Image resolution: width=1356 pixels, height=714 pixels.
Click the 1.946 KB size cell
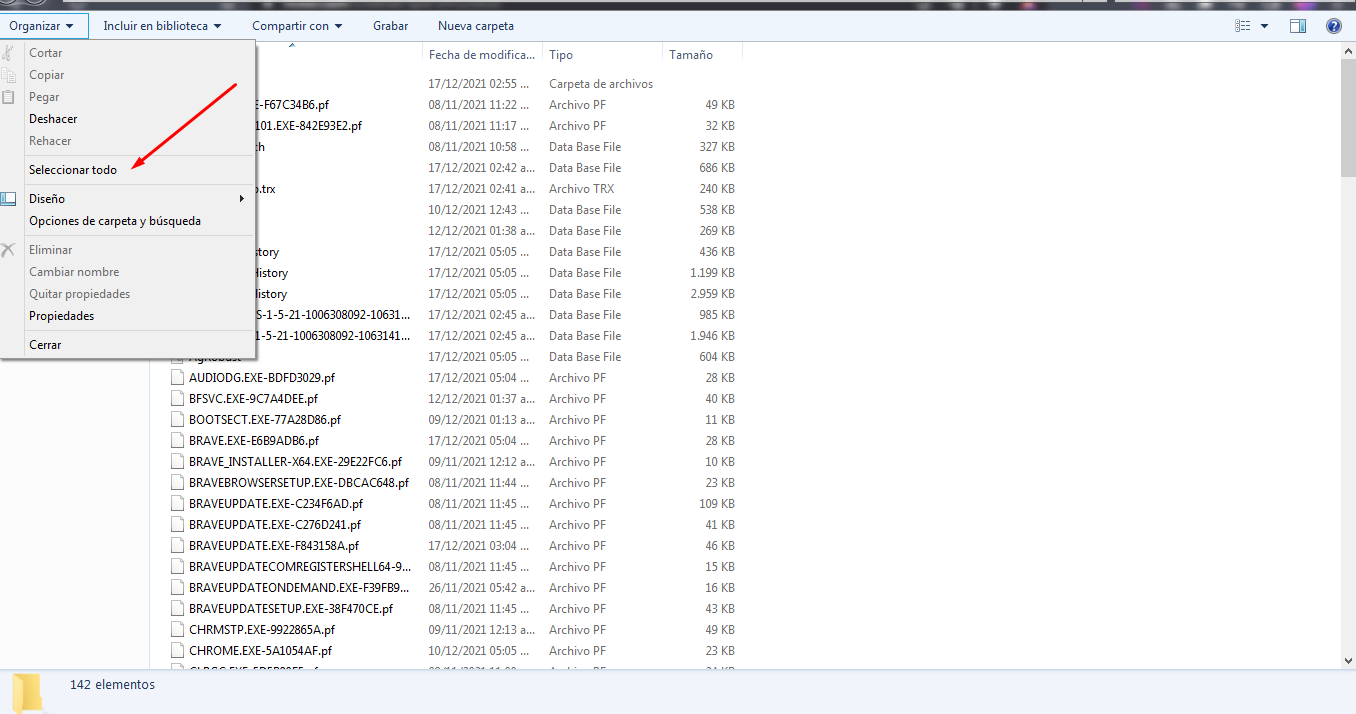(x=712, y=336)
